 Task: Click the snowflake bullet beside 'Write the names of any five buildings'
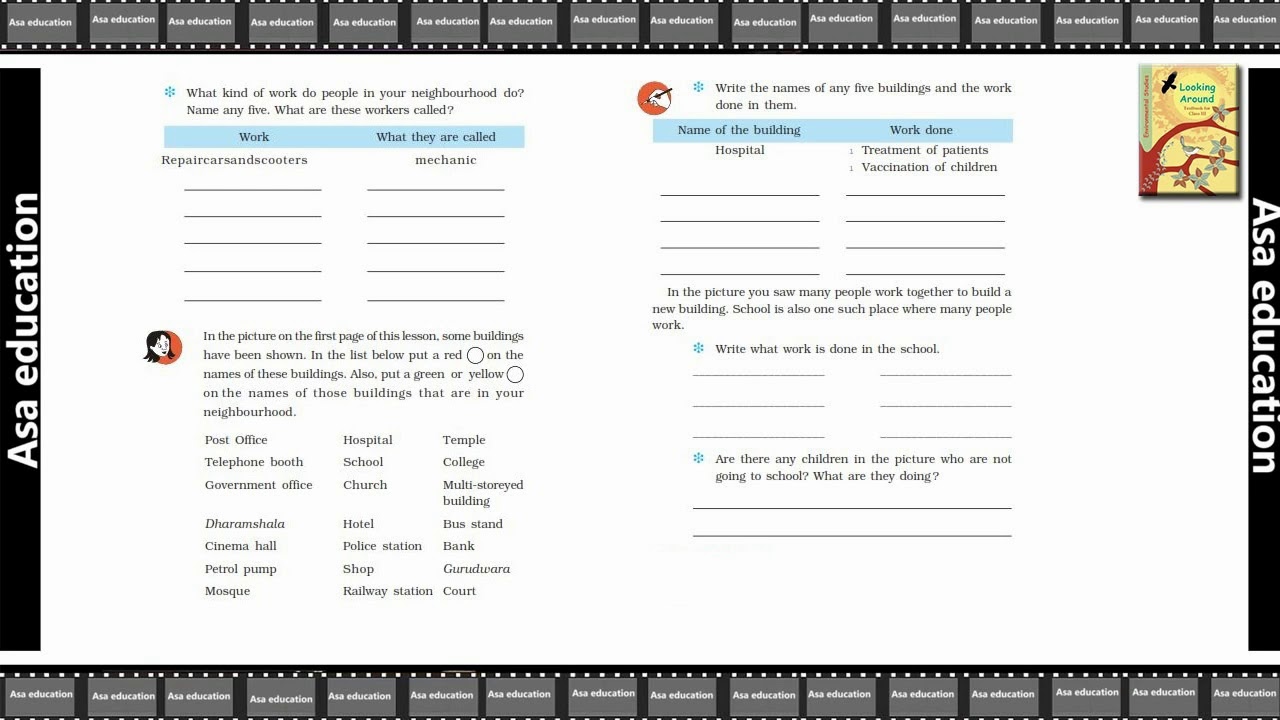pyautogui.click(x=699, y=88)
